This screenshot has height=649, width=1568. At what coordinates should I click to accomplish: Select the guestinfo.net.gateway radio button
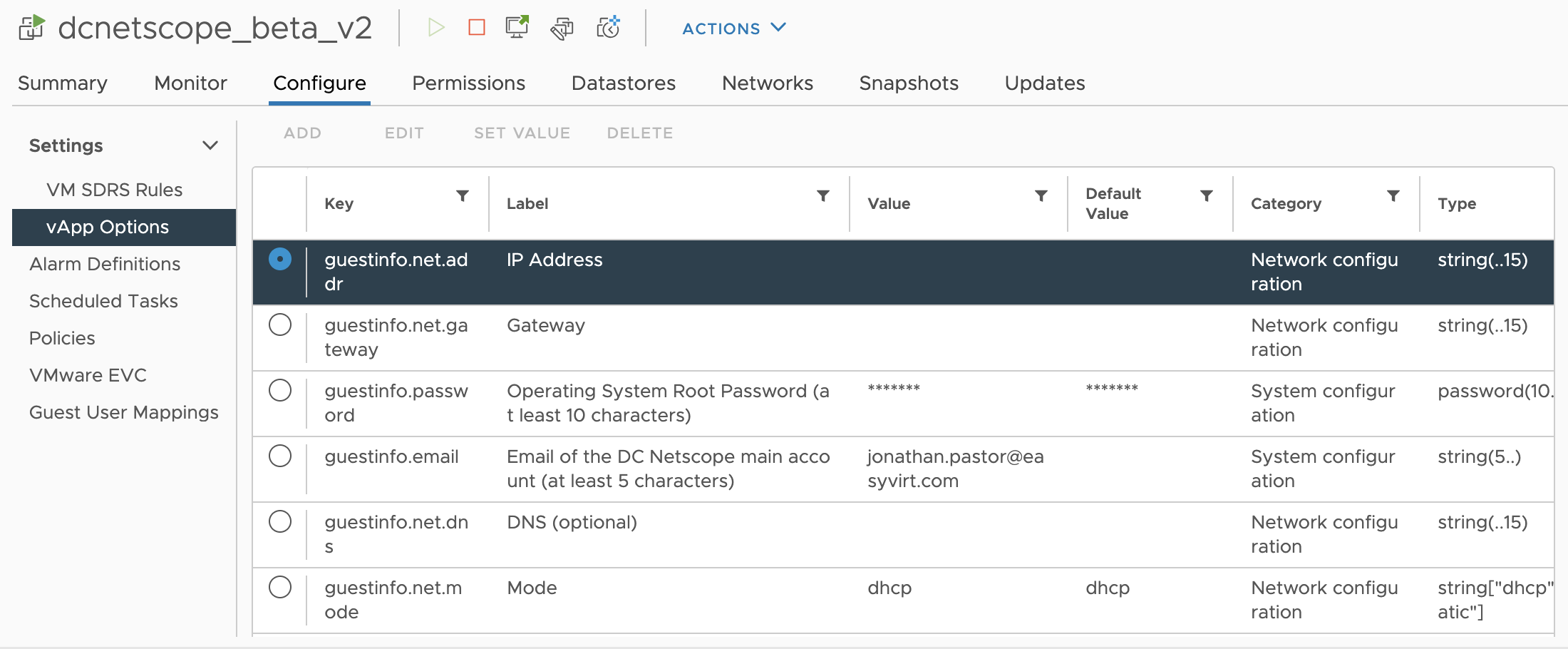coord(280,325)
